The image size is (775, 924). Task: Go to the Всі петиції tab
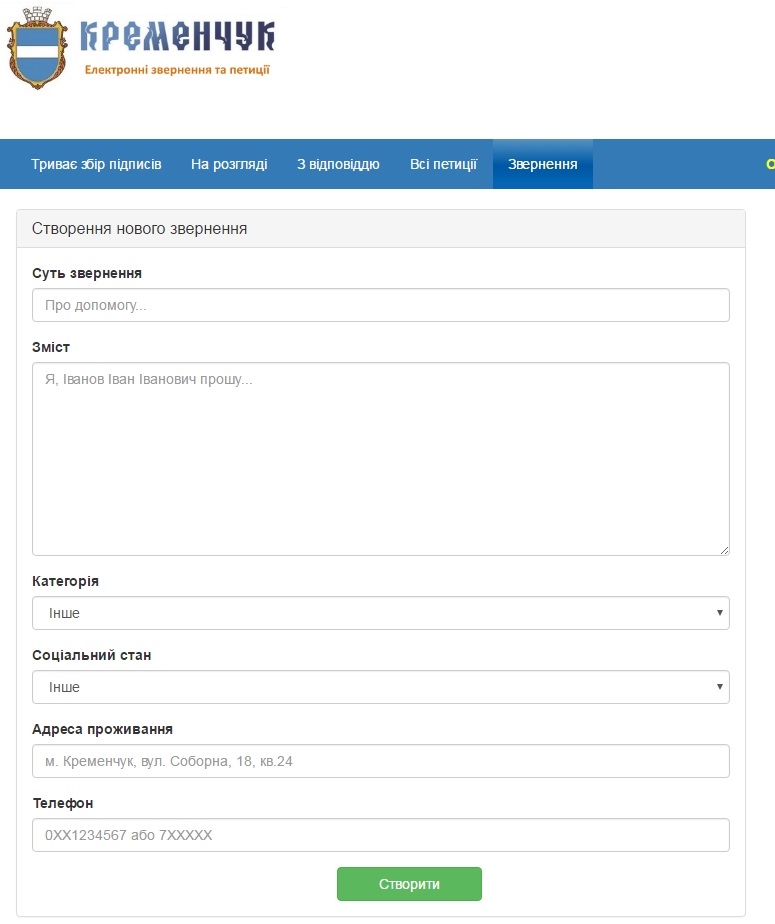[443, 164]
